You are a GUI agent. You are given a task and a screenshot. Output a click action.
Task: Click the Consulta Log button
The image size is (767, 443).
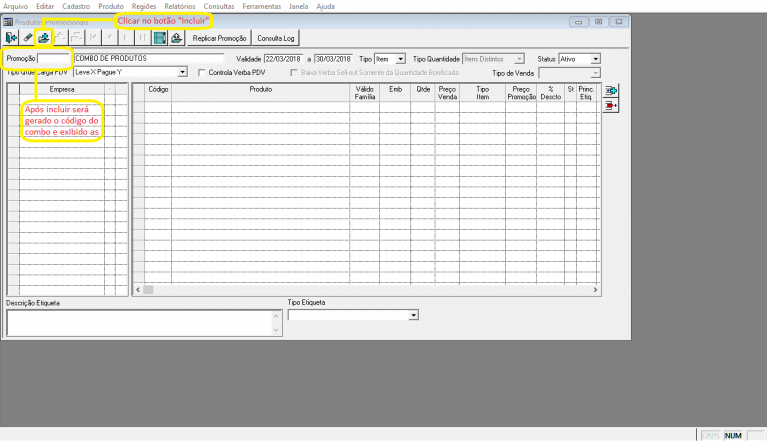[276, 38]
